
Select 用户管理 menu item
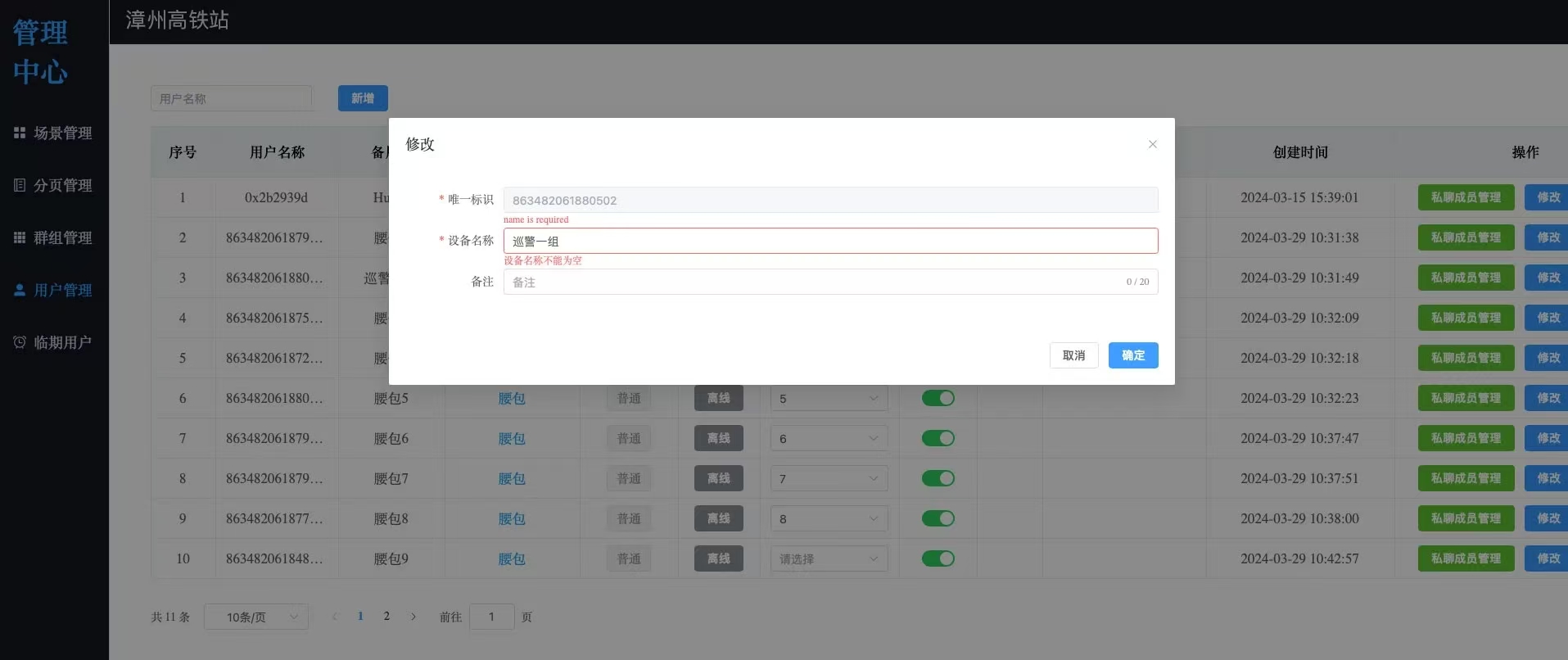pos(54,290)
